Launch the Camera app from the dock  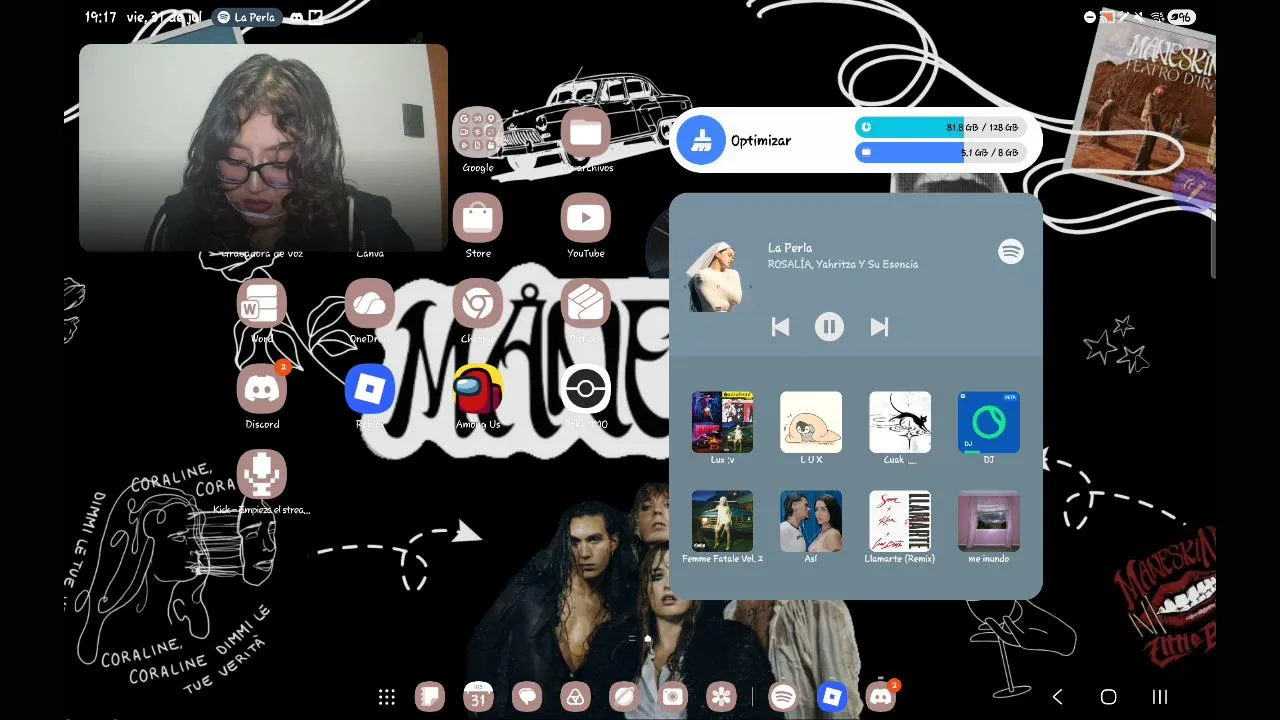coord(673,697)
